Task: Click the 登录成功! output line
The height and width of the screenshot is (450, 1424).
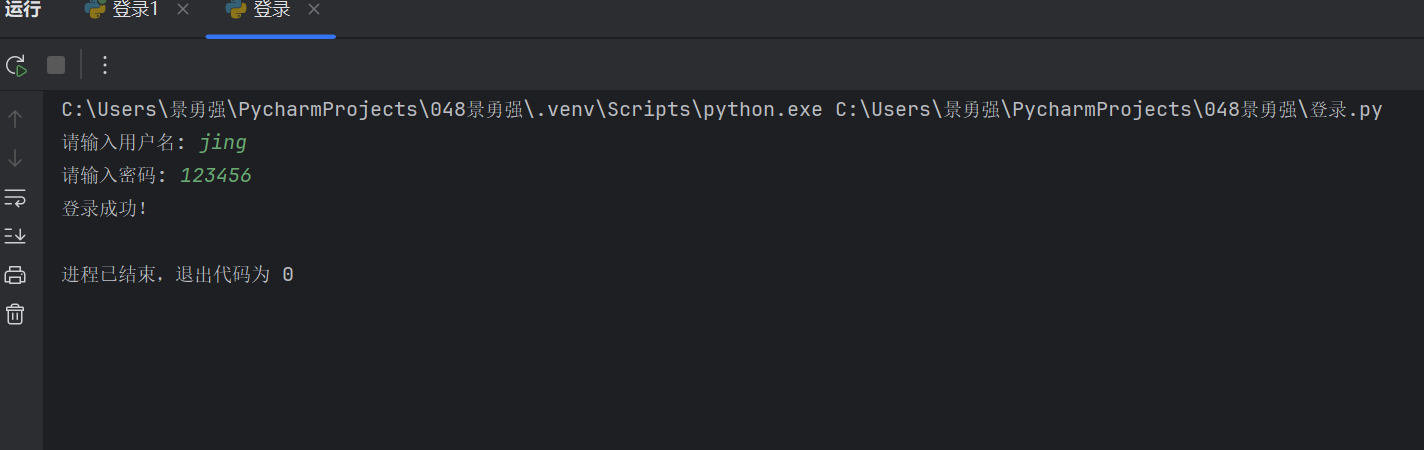Action: (104, 209)
